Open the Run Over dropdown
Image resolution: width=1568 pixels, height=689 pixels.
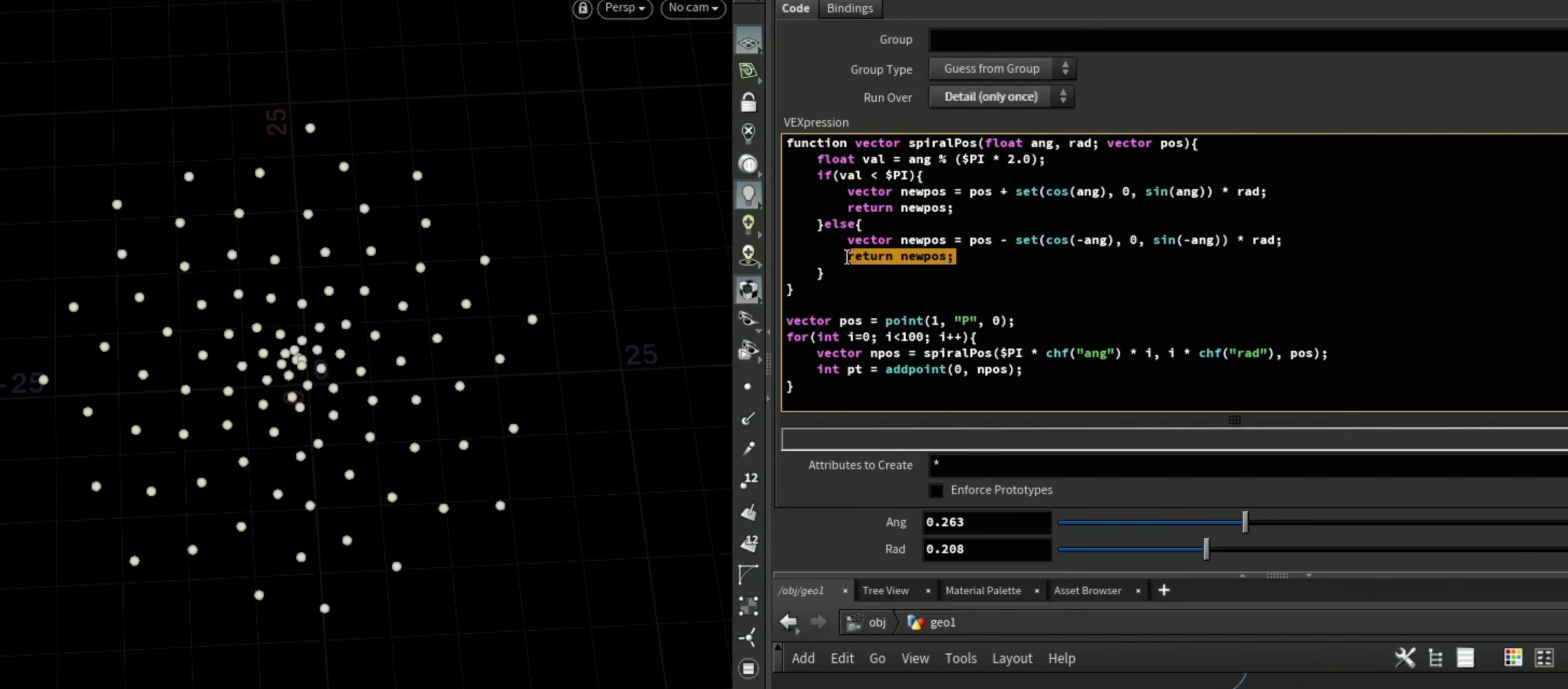1002,97
